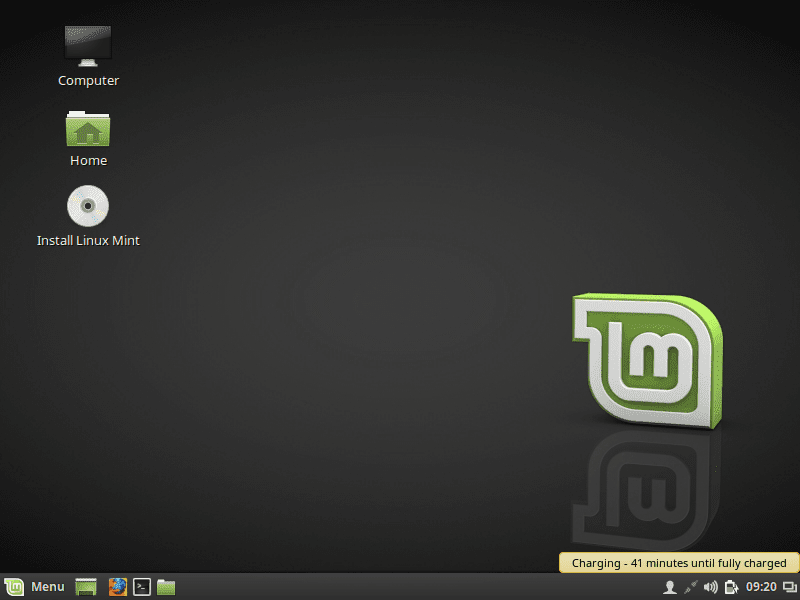This screenshot has width=800, height=600.
Task: Select the Home icon's label text
Action: click(88, 160)
